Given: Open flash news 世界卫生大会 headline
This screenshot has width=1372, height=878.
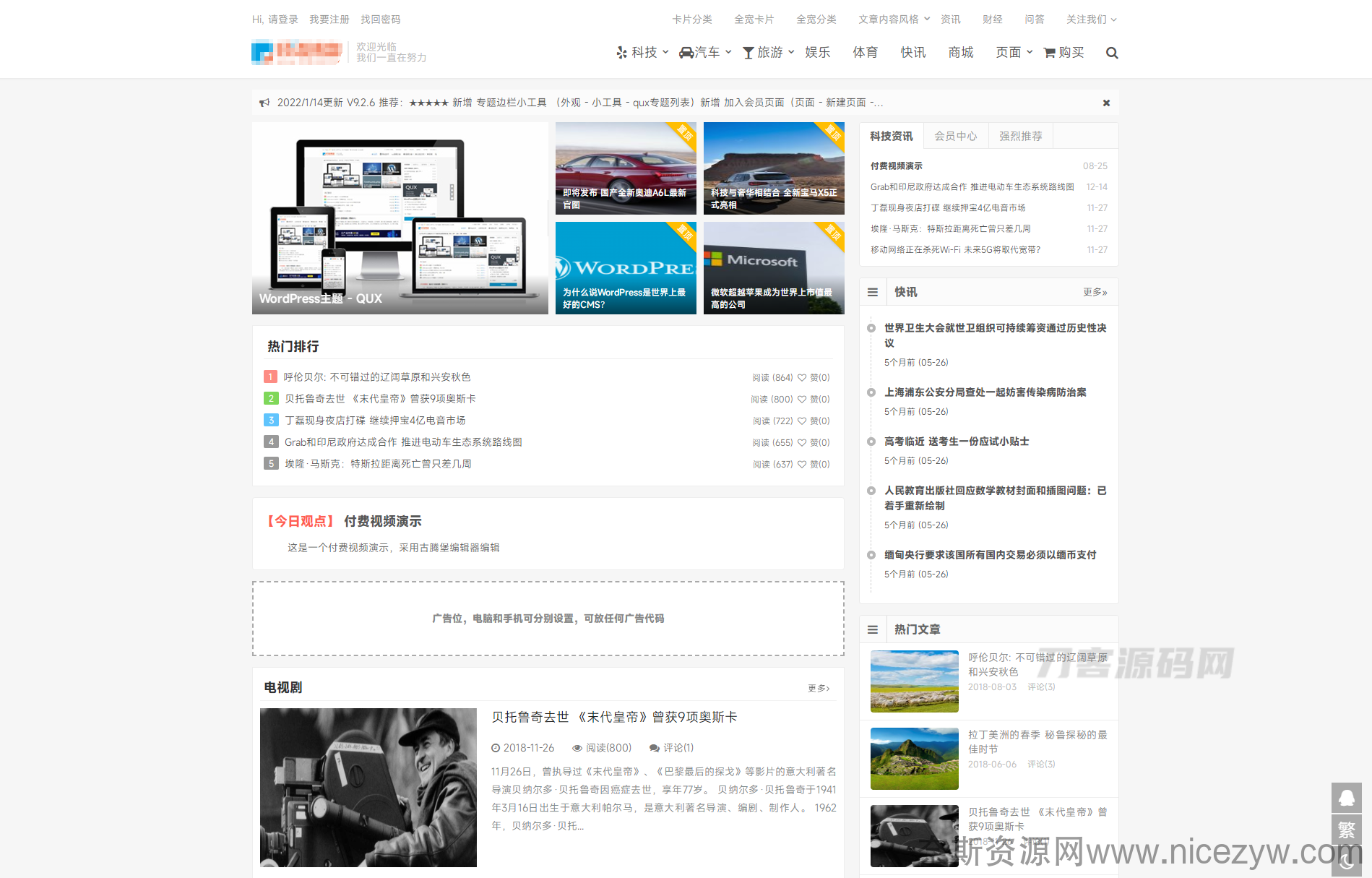Looking at the screenshot, I should point(996,336).
